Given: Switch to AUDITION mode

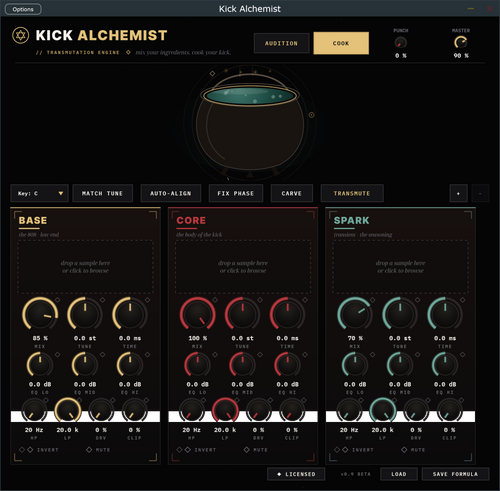Looking at the screenshot, I should click(281, 43).
